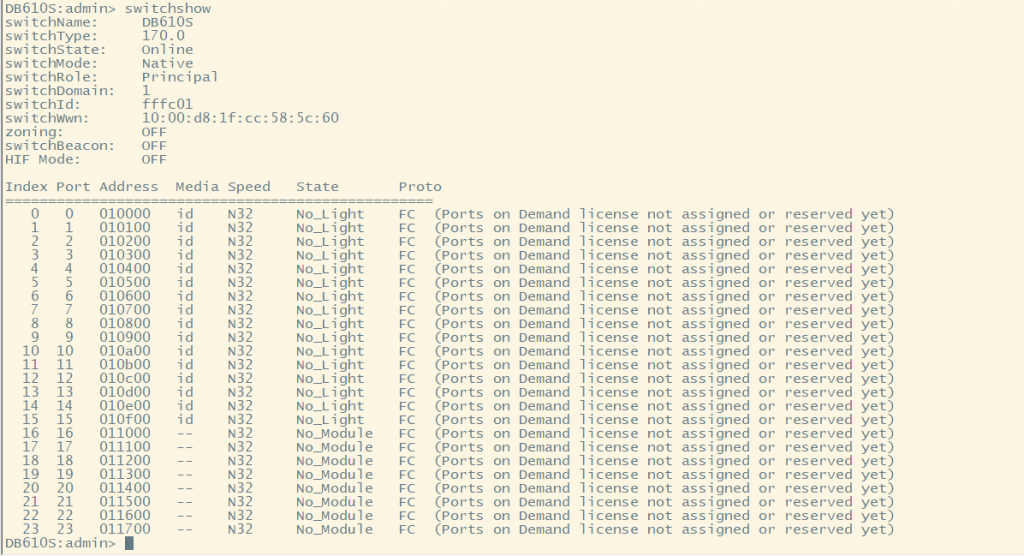Click the switchMode value Native

click(167, 63)
